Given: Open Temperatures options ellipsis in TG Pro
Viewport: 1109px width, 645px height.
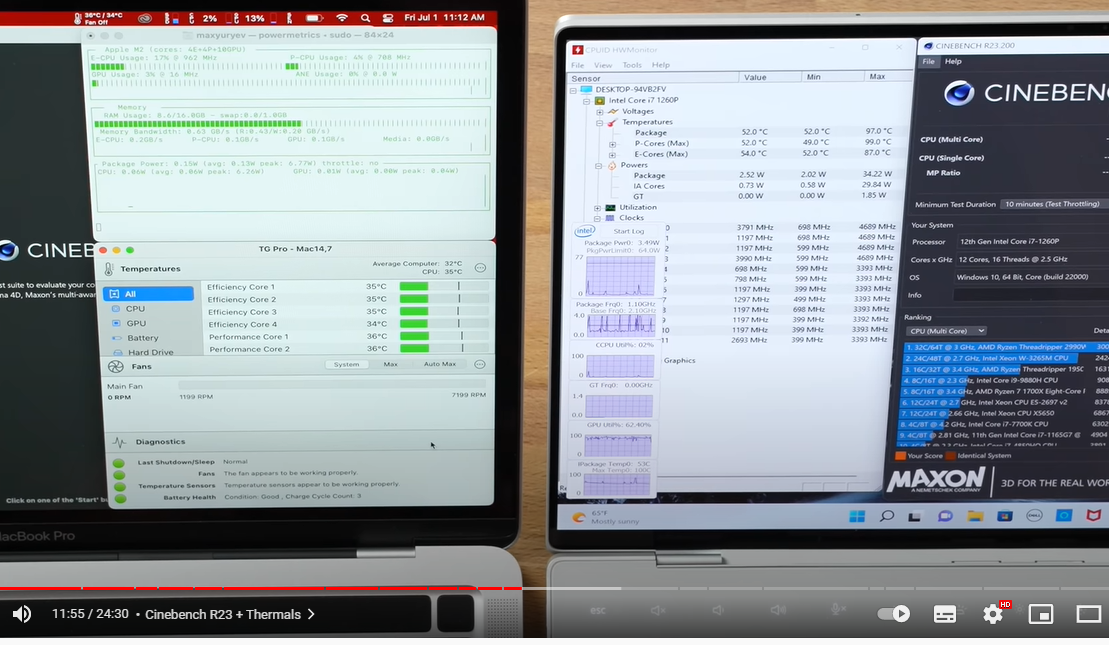Looking at the screenshot, I should click(x=480, y=268).
